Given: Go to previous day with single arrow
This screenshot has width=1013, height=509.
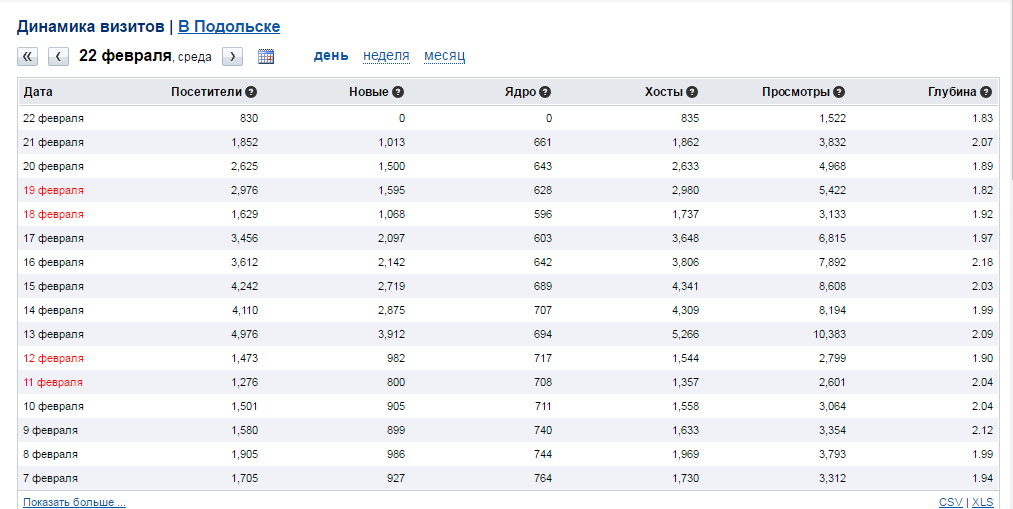Looking at the screenshot, I should coord(59,56).
